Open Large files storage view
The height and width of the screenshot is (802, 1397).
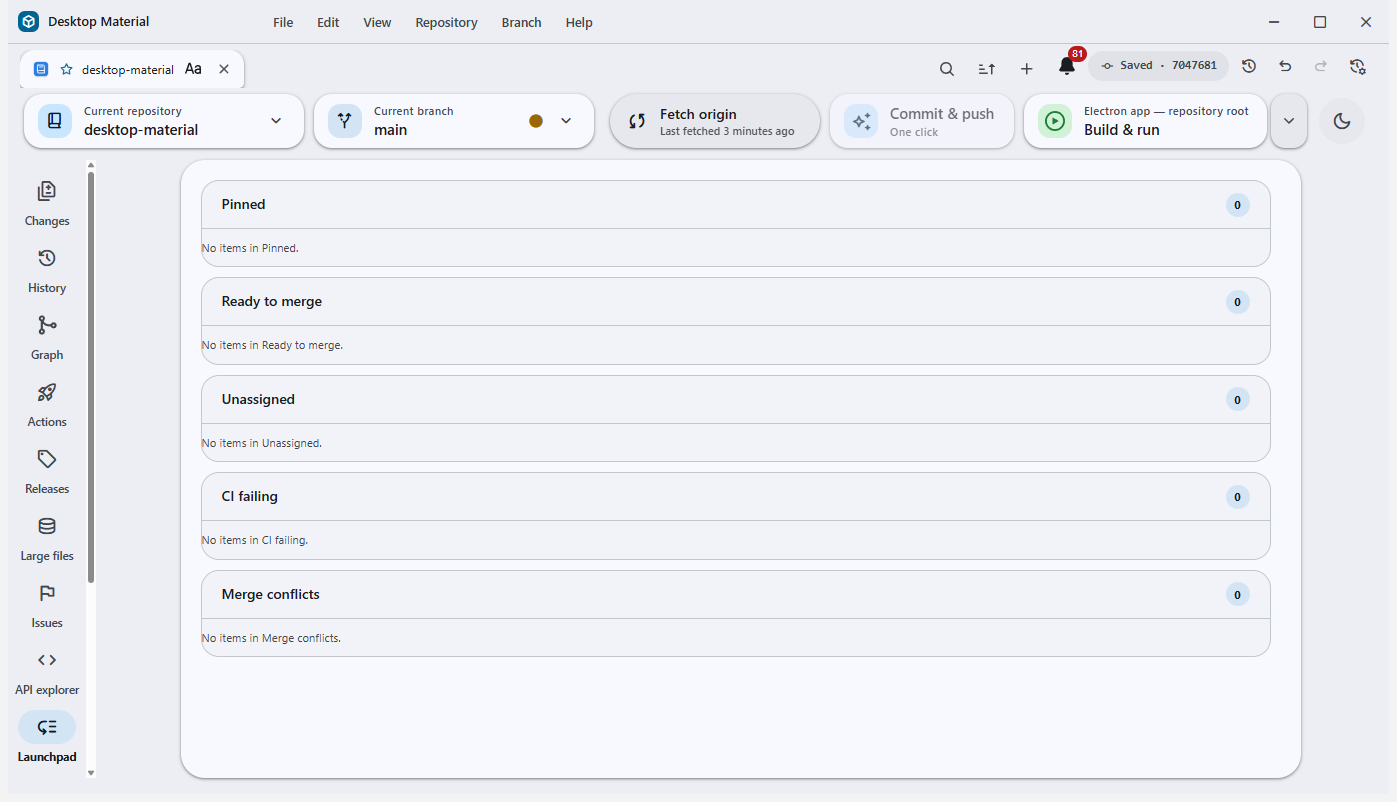(x=47, y=538)
